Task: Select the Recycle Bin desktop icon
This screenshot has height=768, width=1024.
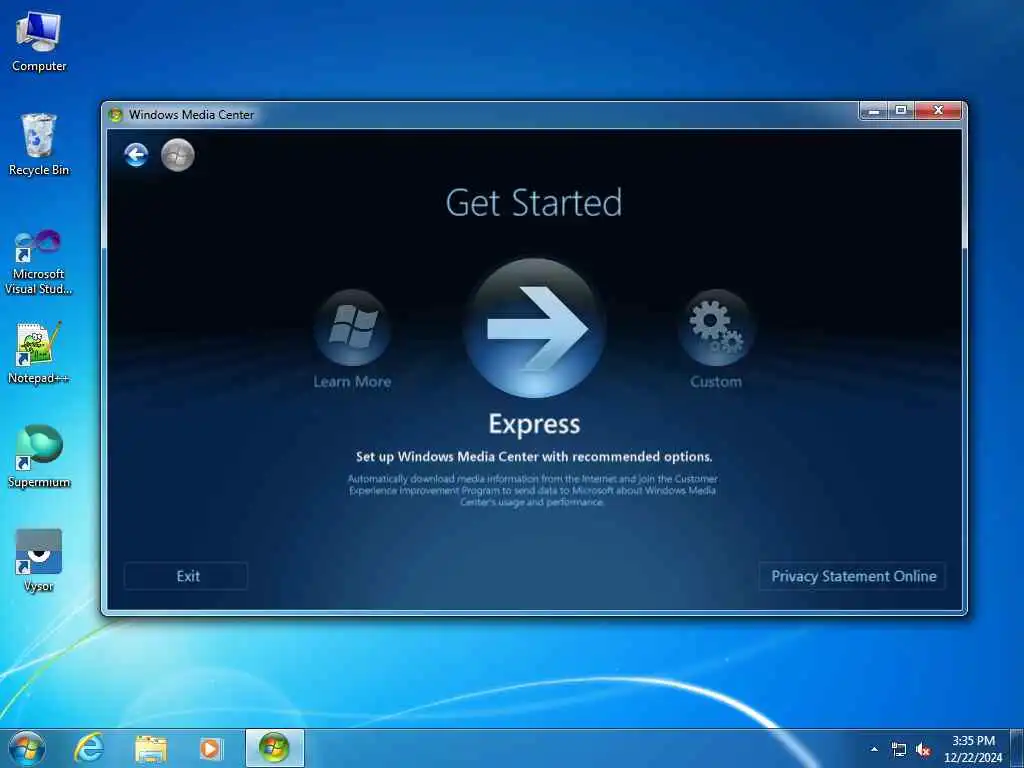Action: pyautogui.click(x=39, y=145)
